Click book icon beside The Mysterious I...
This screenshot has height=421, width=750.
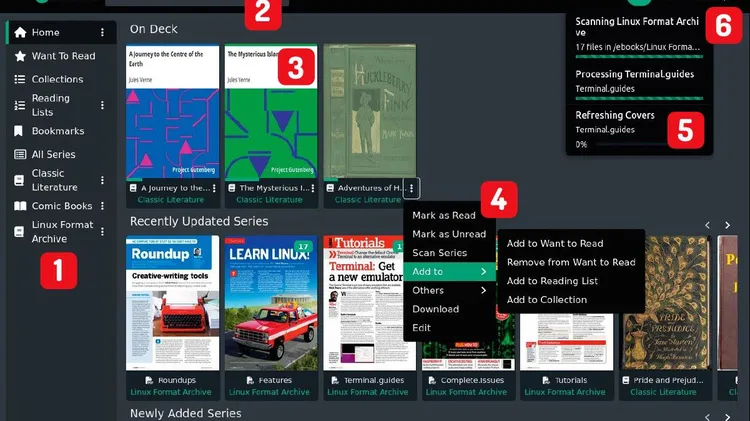pos(232,188)
